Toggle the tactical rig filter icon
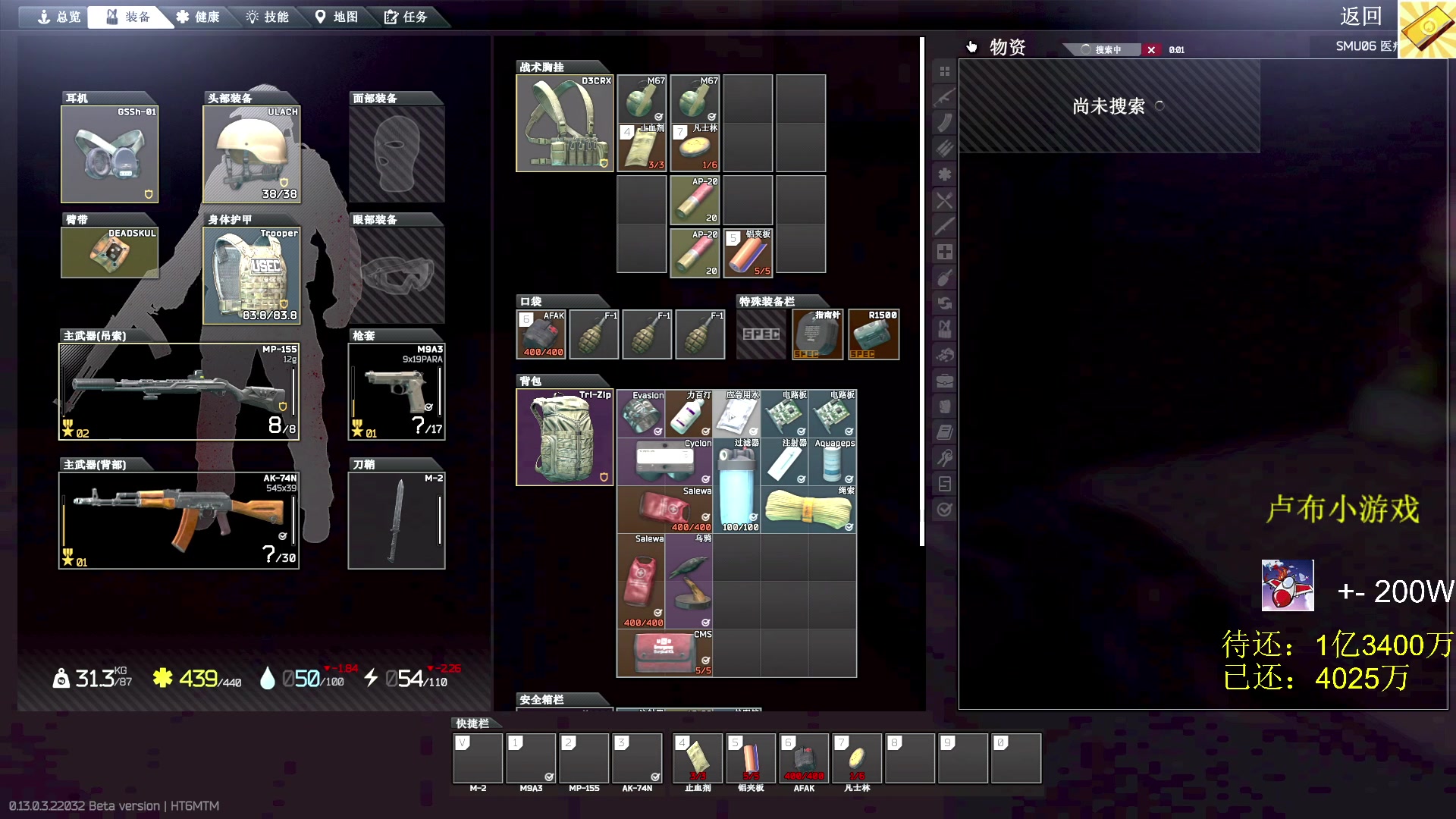Viewport: 1456px width, 819px height. [x=944, y=329]
